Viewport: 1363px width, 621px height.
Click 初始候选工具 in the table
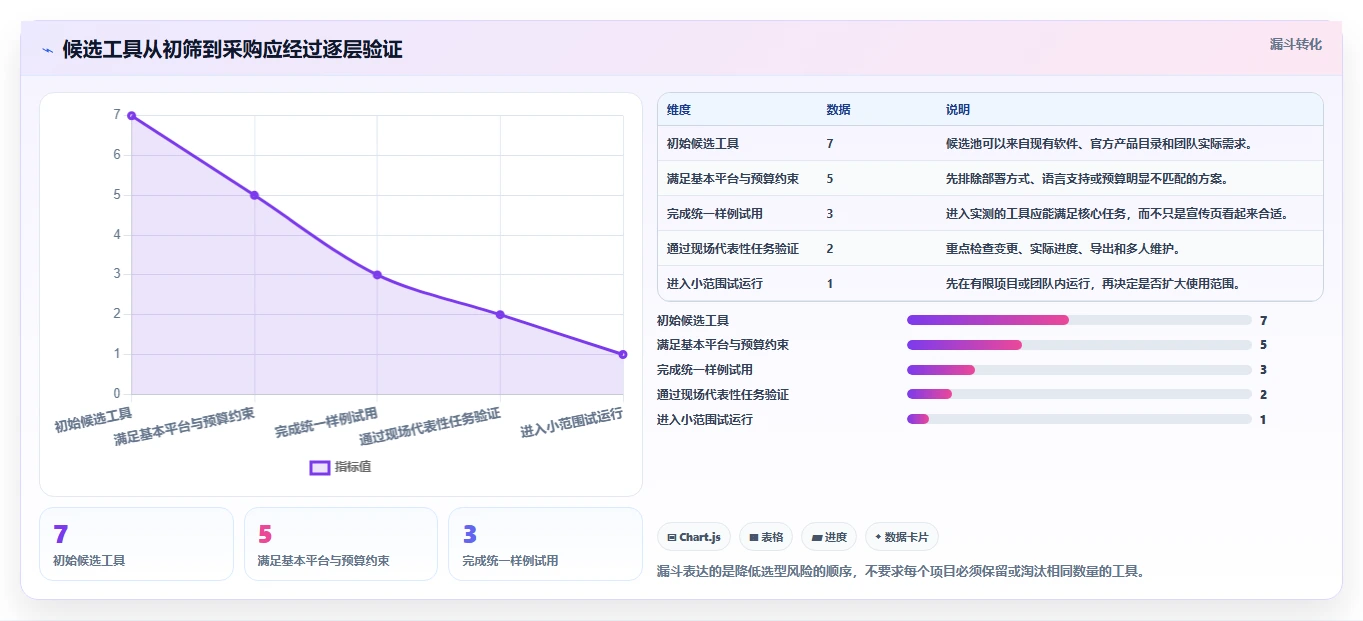click(x=703, y=144)
